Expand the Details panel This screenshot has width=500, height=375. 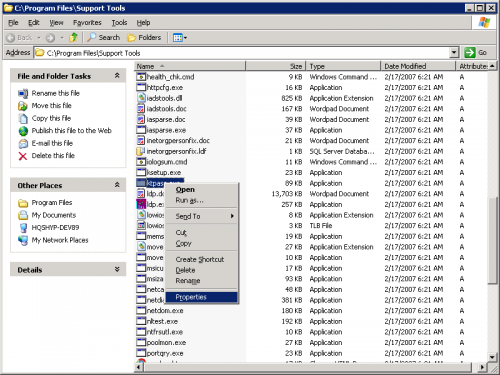pyautogui.click(x=117, y=269)
